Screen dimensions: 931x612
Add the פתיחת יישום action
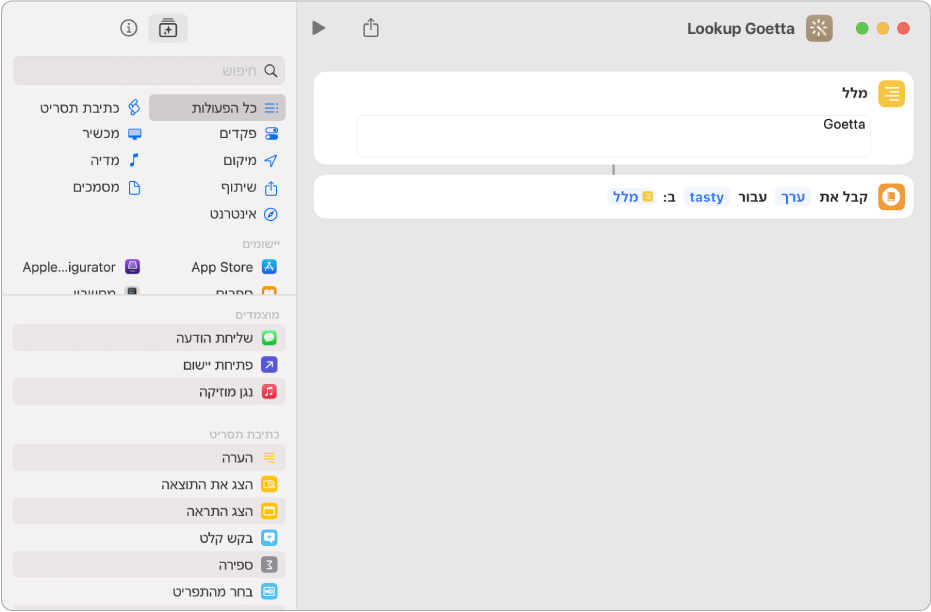[x=149, y=364]
